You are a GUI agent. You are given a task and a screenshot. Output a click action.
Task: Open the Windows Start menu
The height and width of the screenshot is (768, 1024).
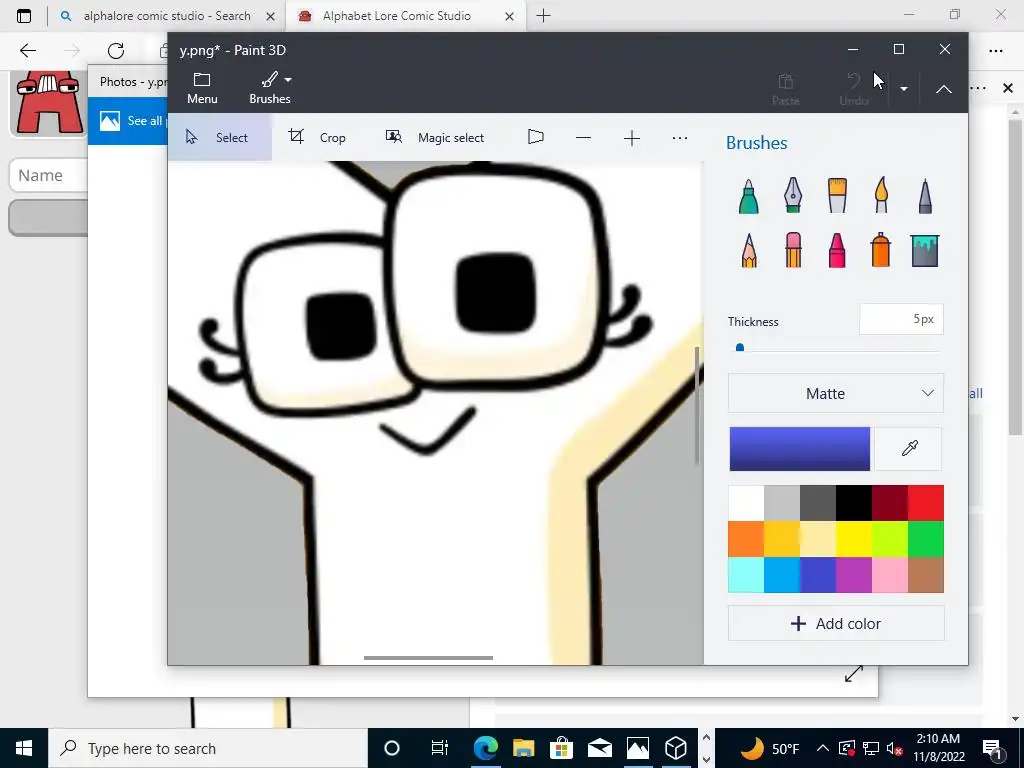[x=24, y=748]
